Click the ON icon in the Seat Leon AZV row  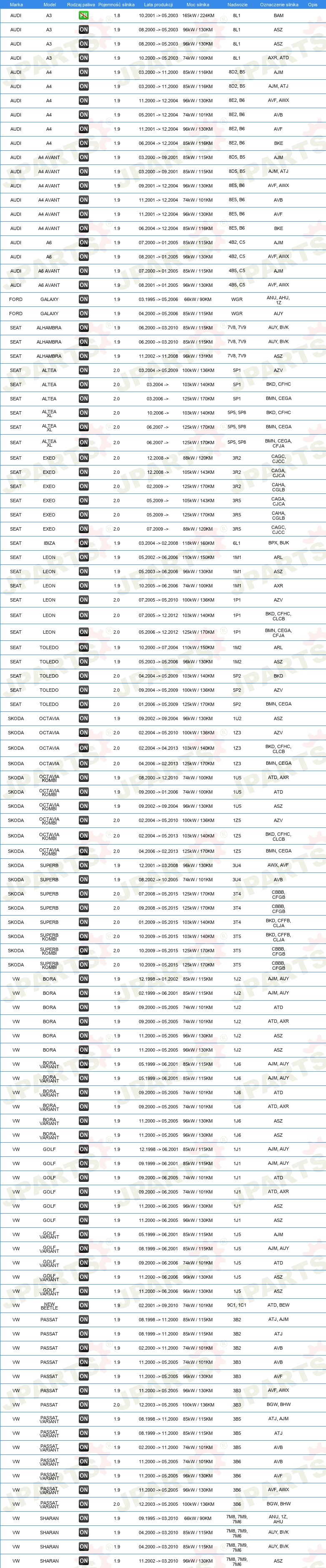pos(84,600)
